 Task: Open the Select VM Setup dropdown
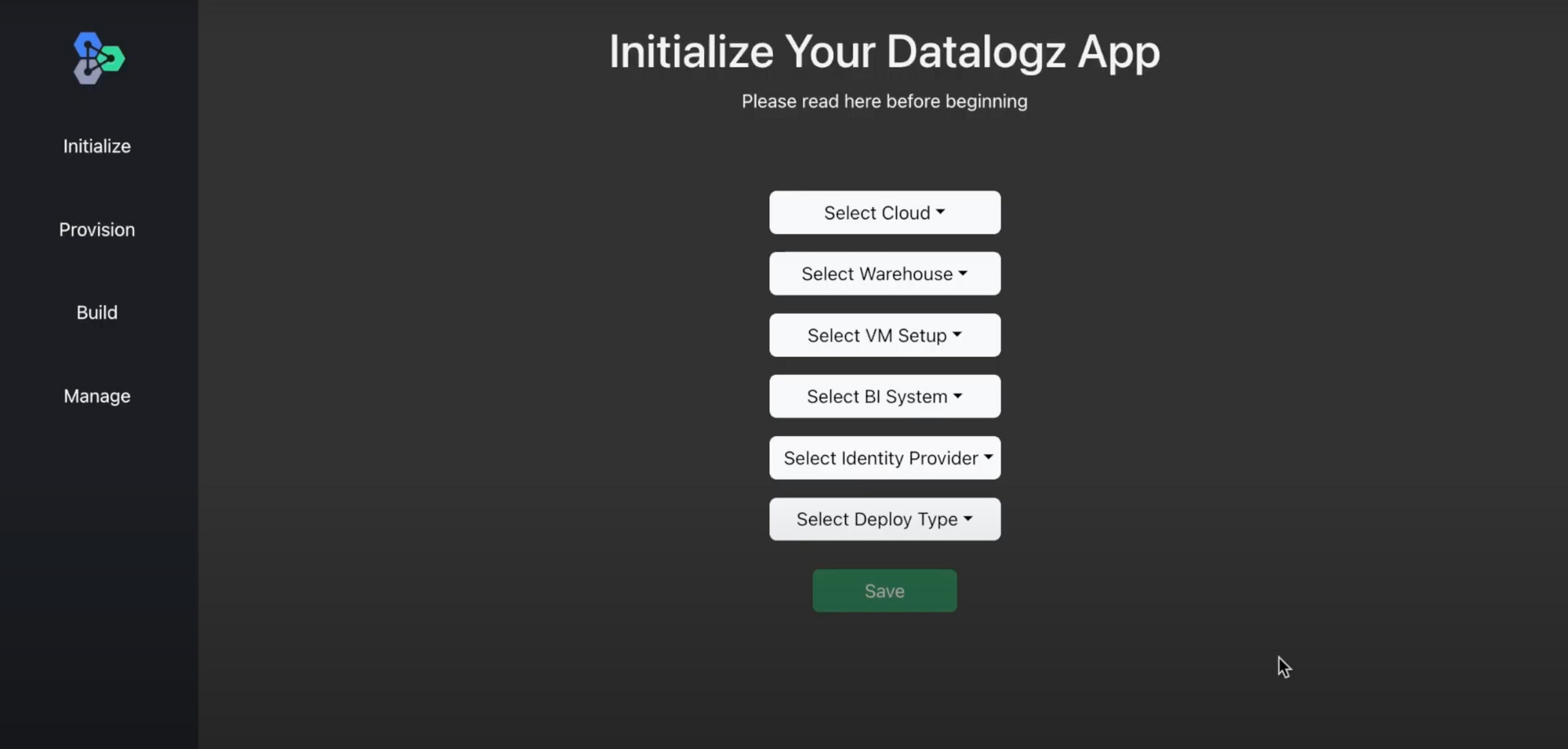884,335
